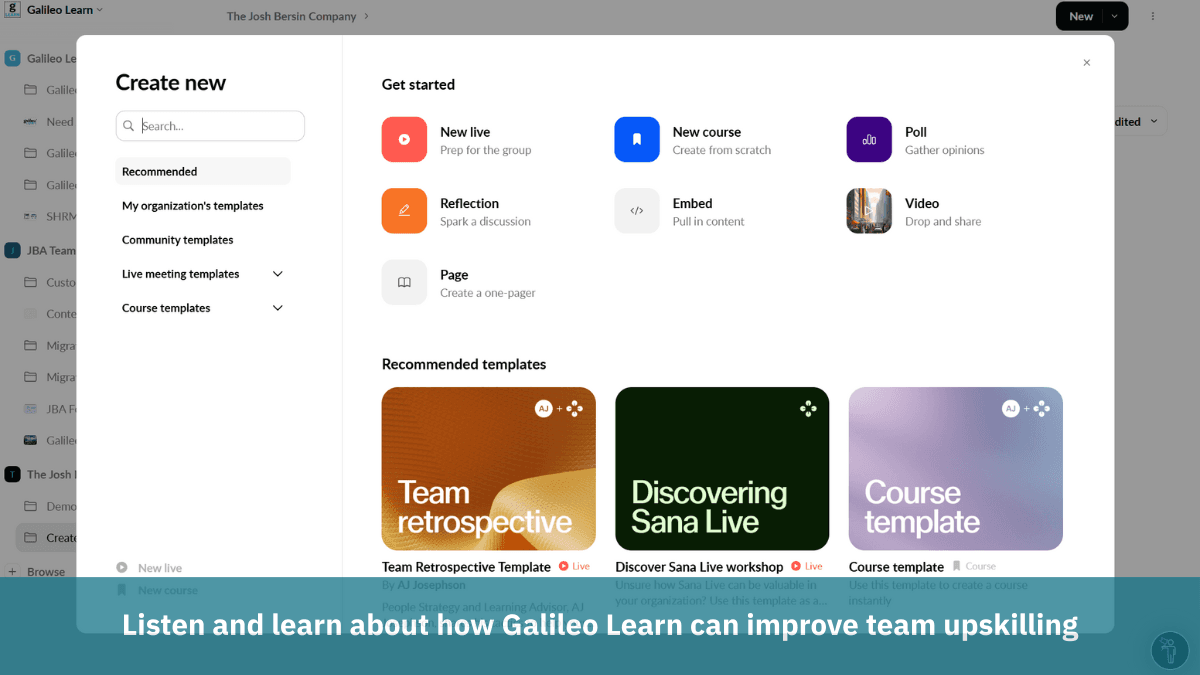The image size is (1200, 675).
Task: Click the Video thumbnail icon
Action: pyautogui.click(x=869, y=211)
